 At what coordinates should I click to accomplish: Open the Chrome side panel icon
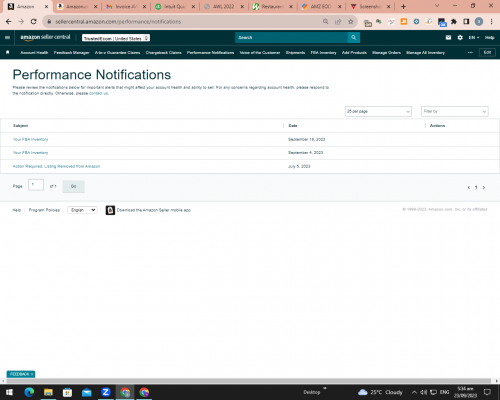click(x=466, y=22)
